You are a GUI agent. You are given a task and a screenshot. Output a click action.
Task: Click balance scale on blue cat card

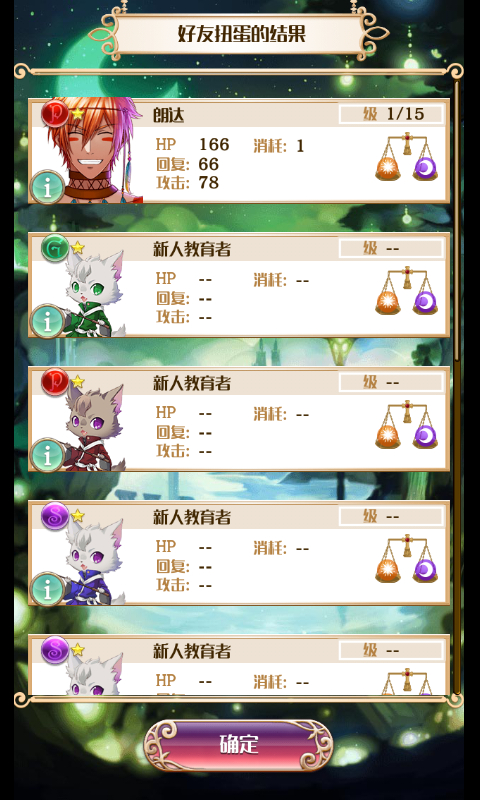pyautogui.click(x=407, y=558)
